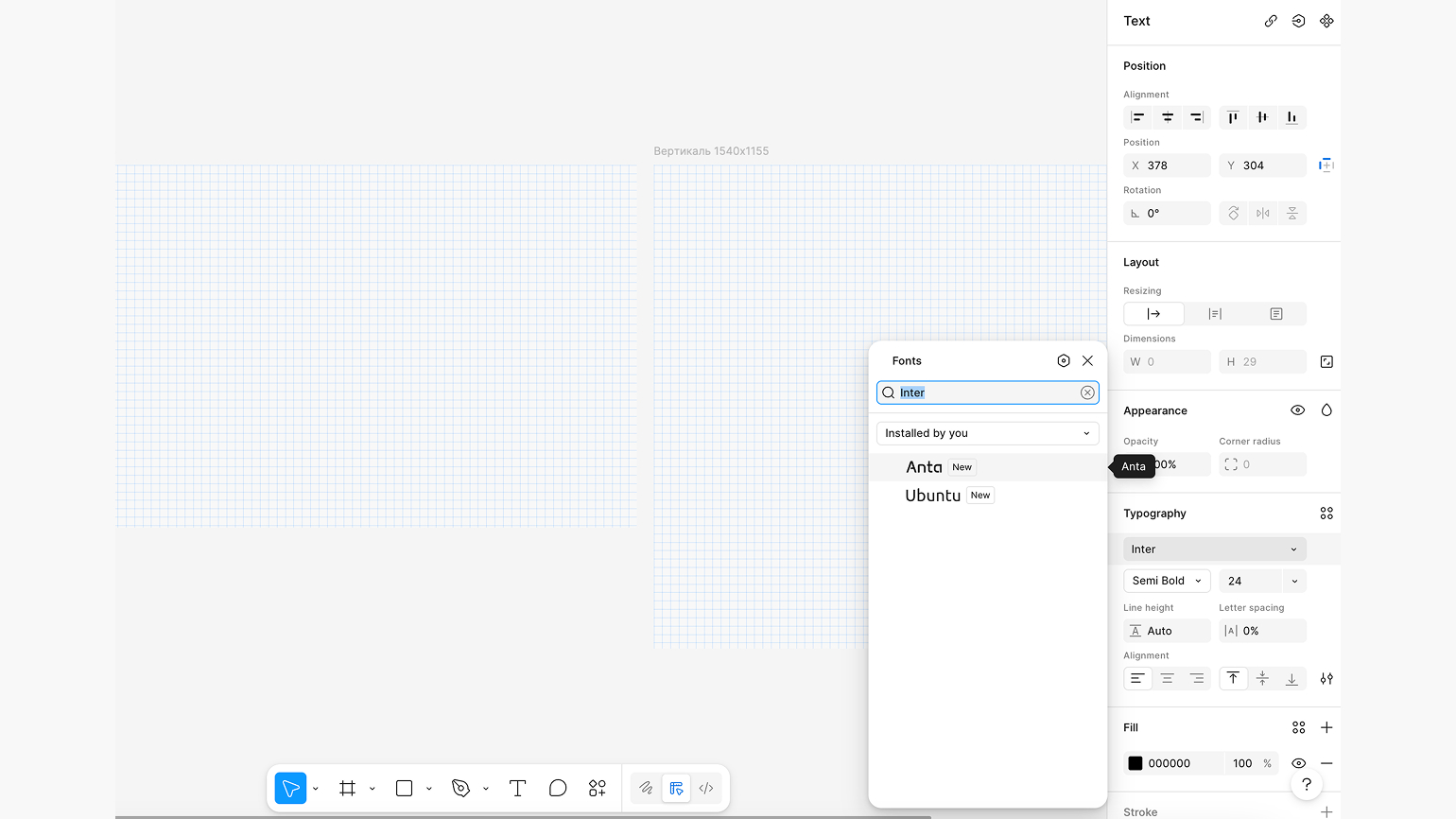Select the Rectangle shape tool
The width and height of the screenshot is (1456, 819).
[404, 788]
